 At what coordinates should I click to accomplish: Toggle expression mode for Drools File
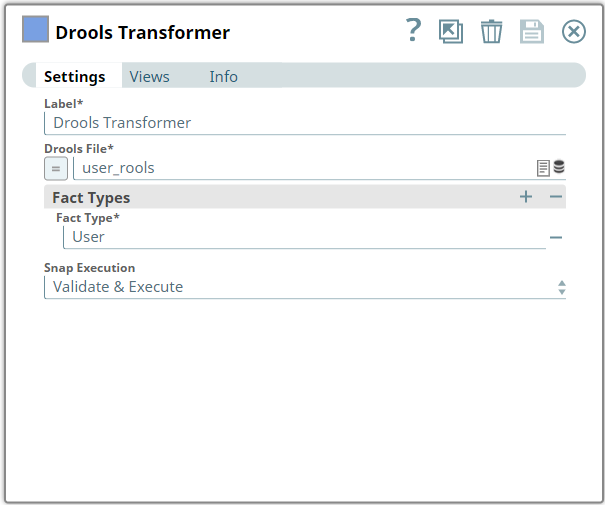coord(56,169)
